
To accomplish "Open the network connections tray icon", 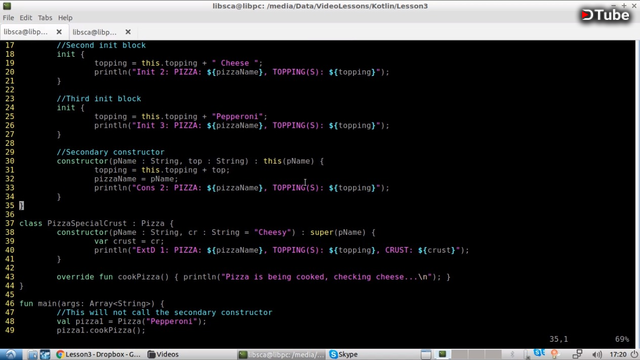I will point(577,354).
